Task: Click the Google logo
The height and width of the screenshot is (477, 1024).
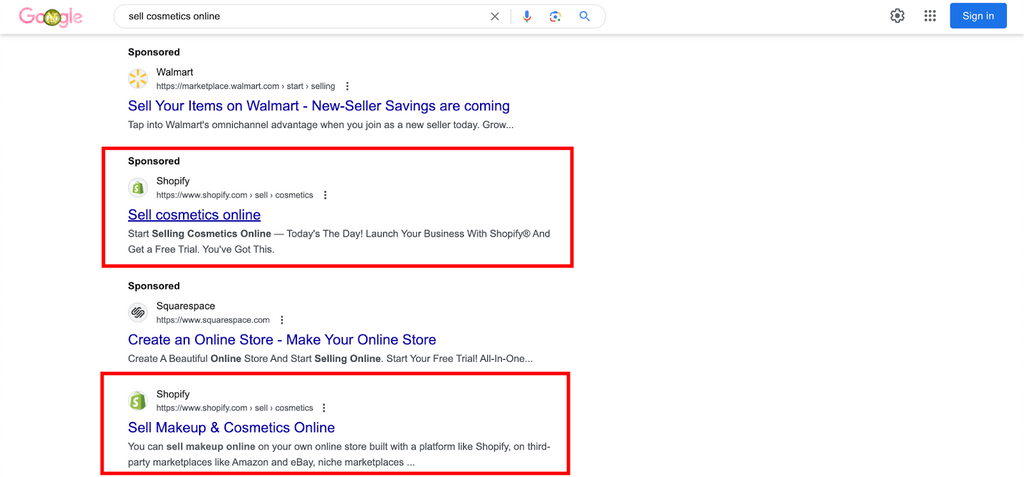Action: [51, 16]
